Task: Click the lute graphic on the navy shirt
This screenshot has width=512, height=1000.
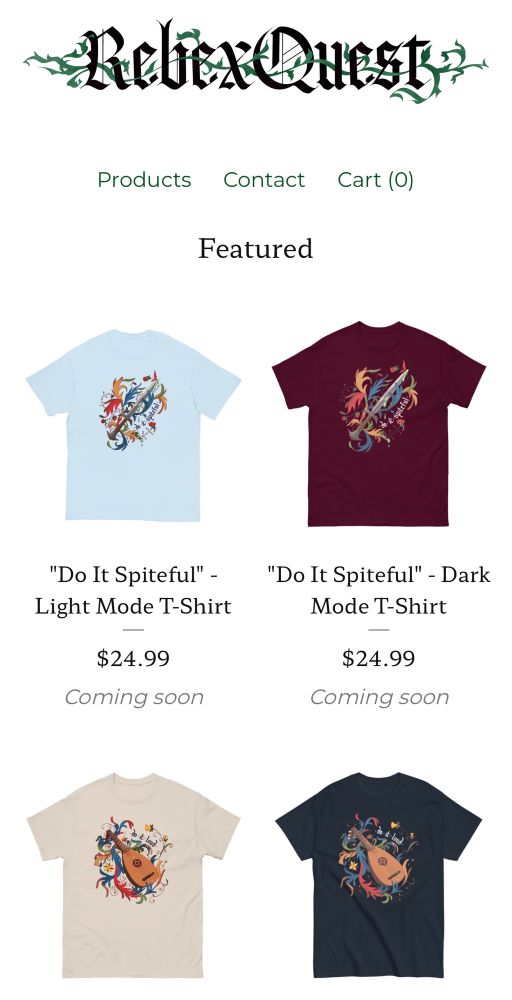Action: 379,858
